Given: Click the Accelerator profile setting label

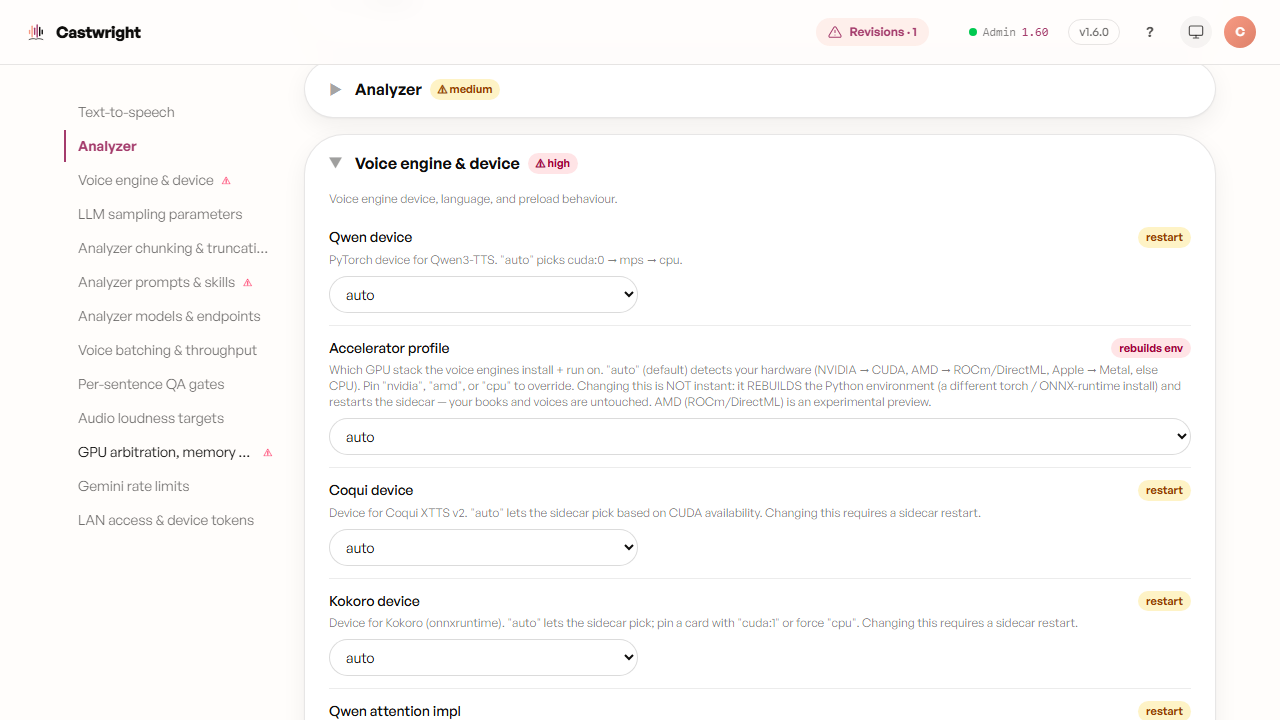Looking at the screenshot, I should 389,348.
